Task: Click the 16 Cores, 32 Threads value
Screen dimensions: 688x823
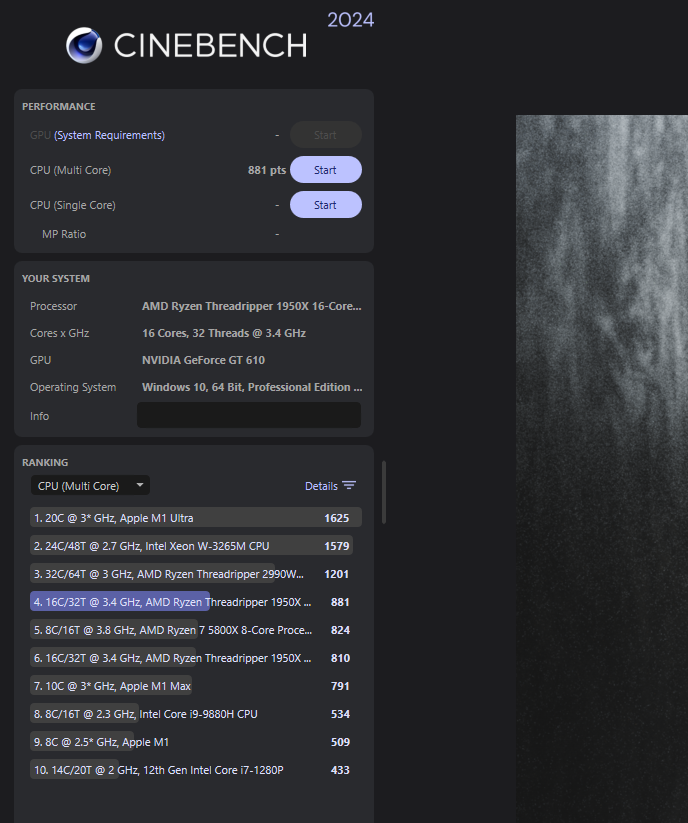Action: pyautogui.click(x=224, y=333)
